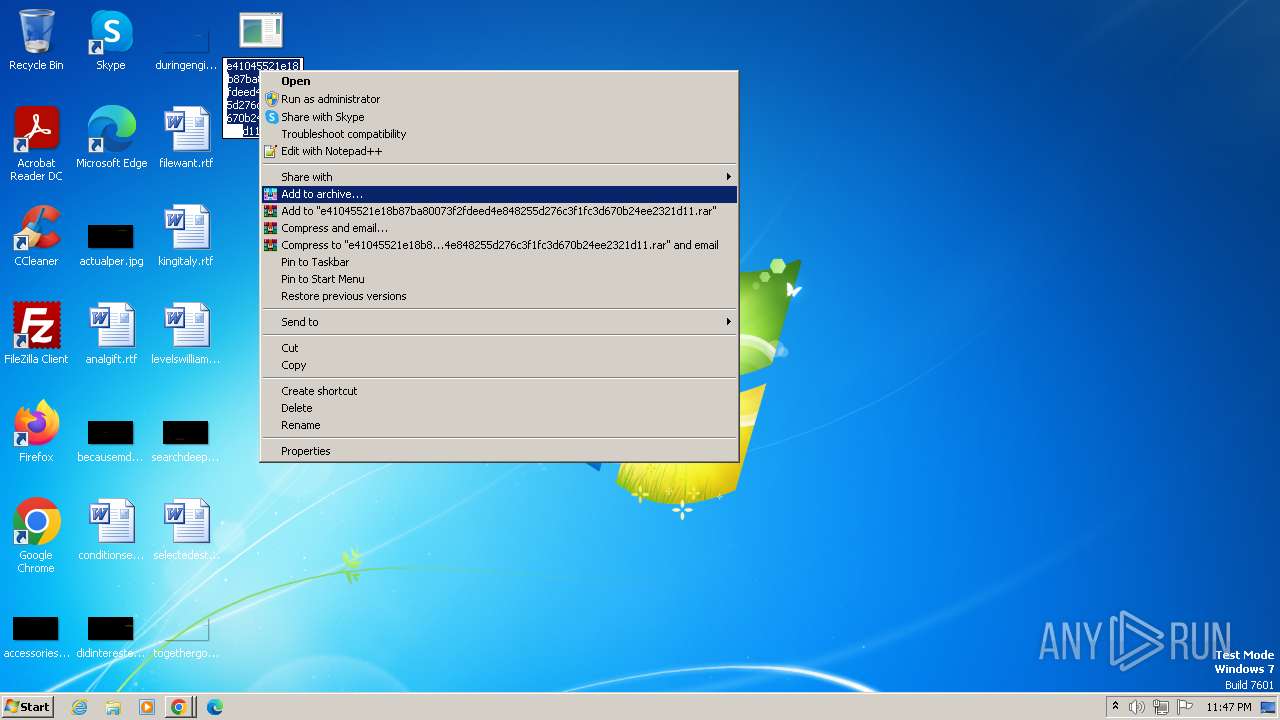Select the Google Chrome desktop icon
Image resolution: width=1280 pixels, height=720 pixels.
click(36, 536)
